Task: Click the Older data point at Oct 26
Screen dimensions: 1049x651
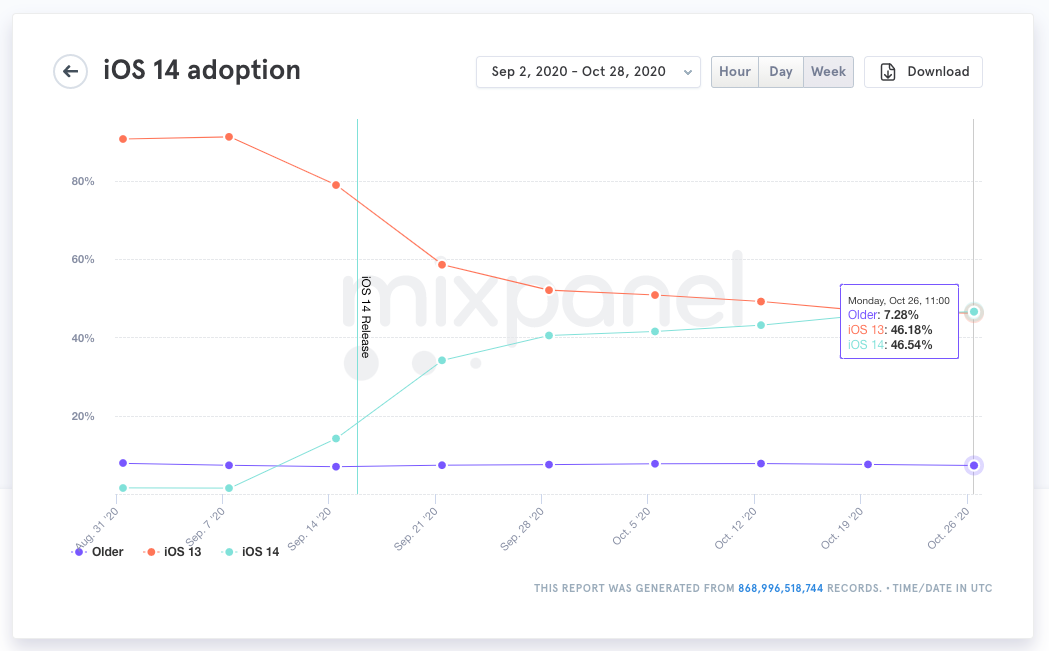Action: coord(974,465)
